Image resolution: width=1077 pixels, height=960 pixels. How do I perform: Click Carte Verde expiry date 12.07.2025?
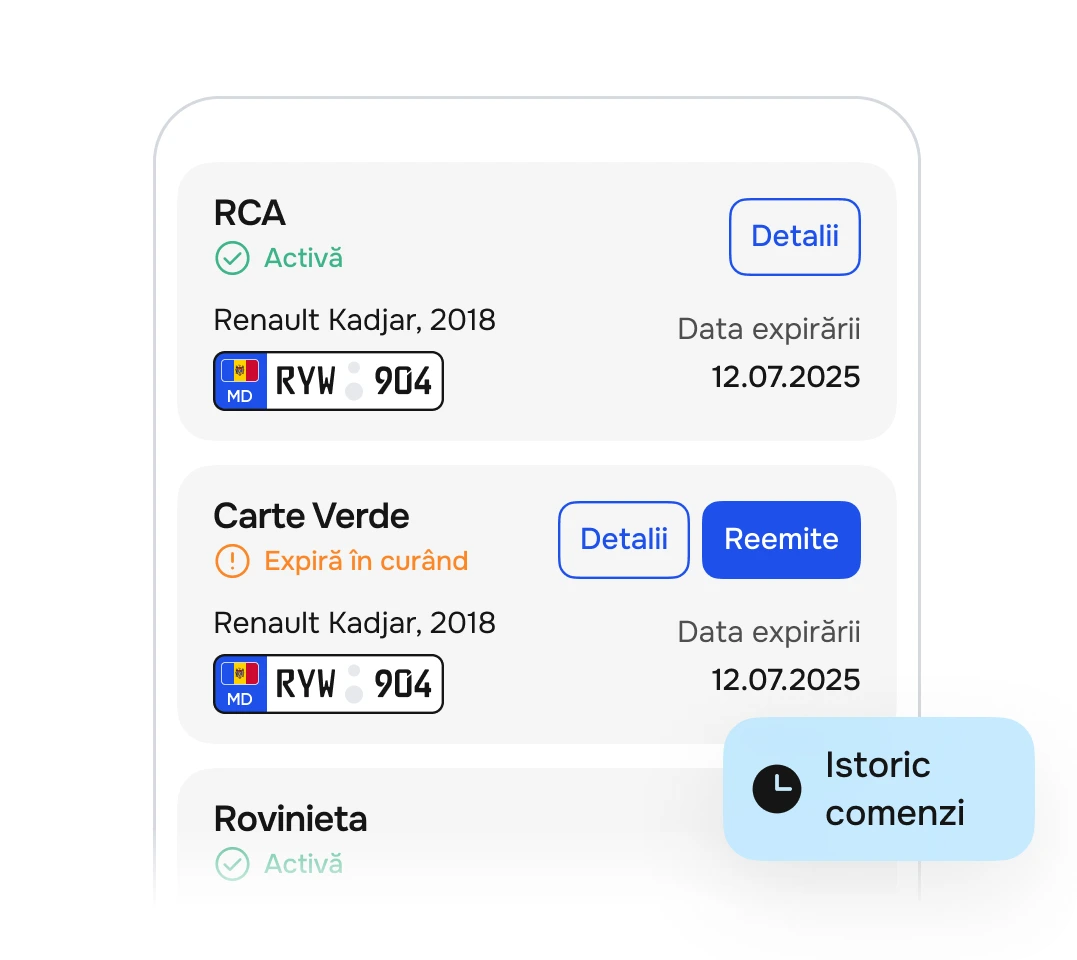pos(785,680)
